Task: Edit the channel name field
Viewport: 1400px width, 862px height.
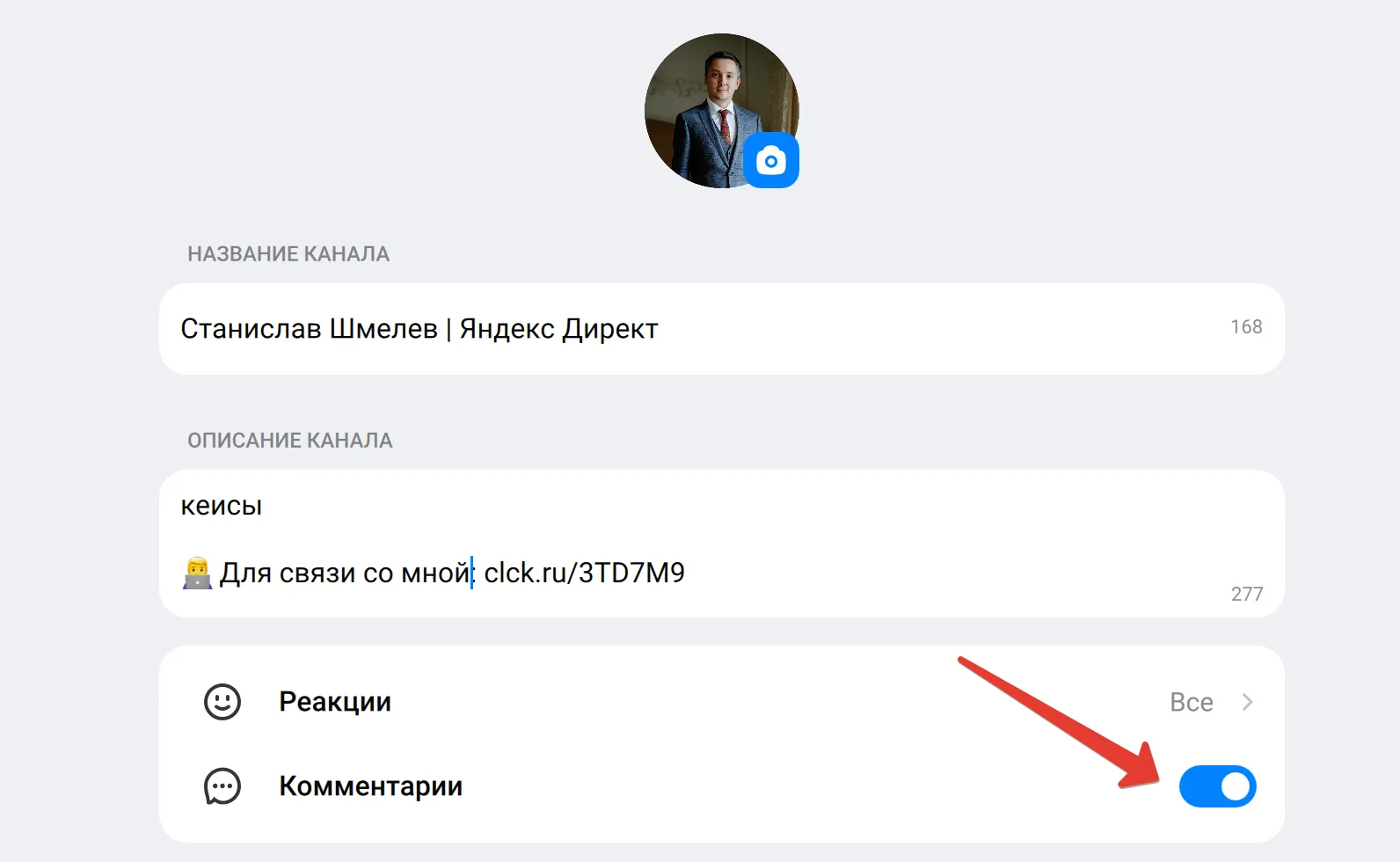Action: coord(721,329)
